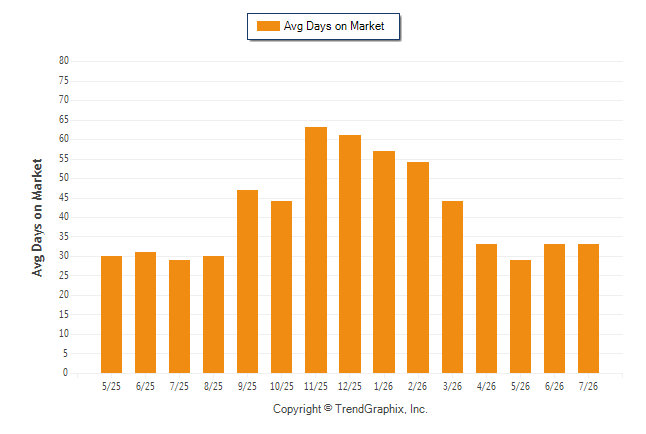
Task: Select the 5/25 bar
Action: click(x=111, y=314)
